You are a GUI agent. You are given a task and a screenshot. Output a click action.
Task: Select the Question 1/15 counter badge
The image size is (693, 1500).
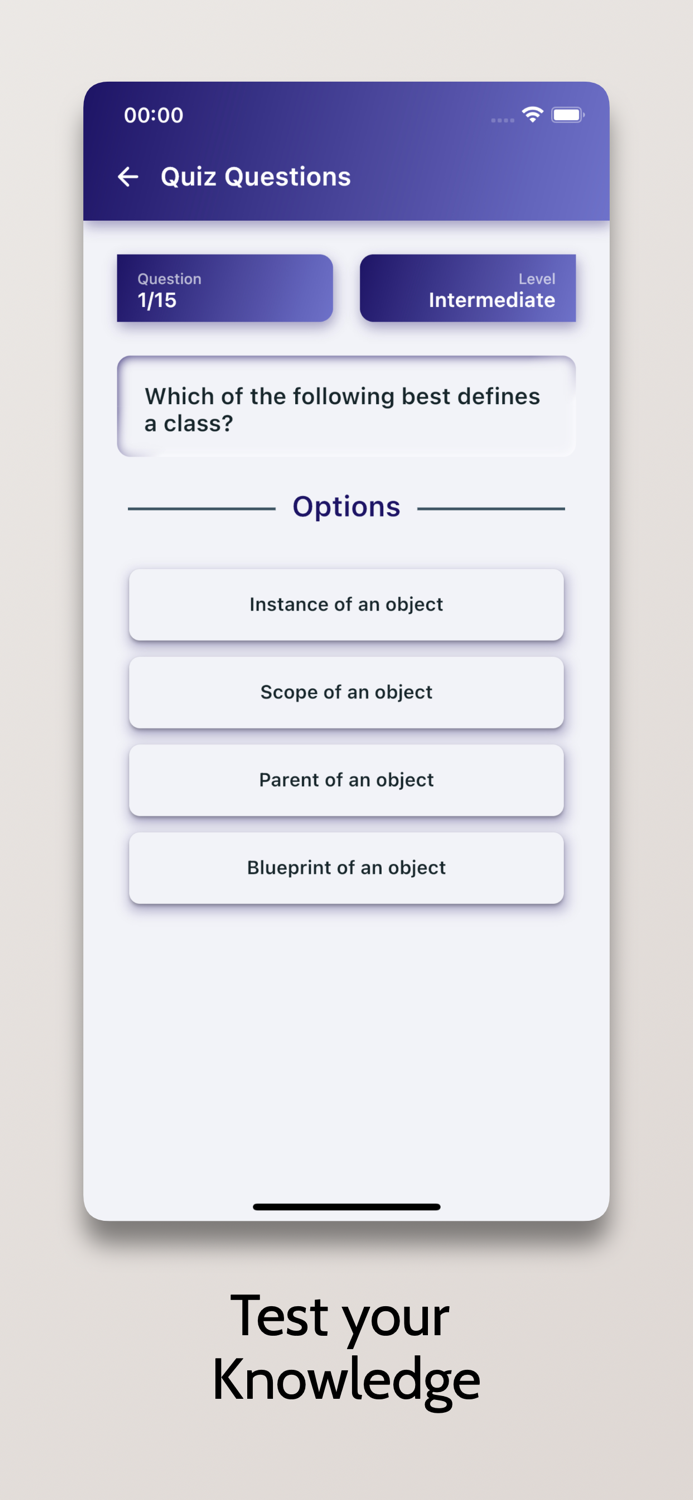pos(224,288)
